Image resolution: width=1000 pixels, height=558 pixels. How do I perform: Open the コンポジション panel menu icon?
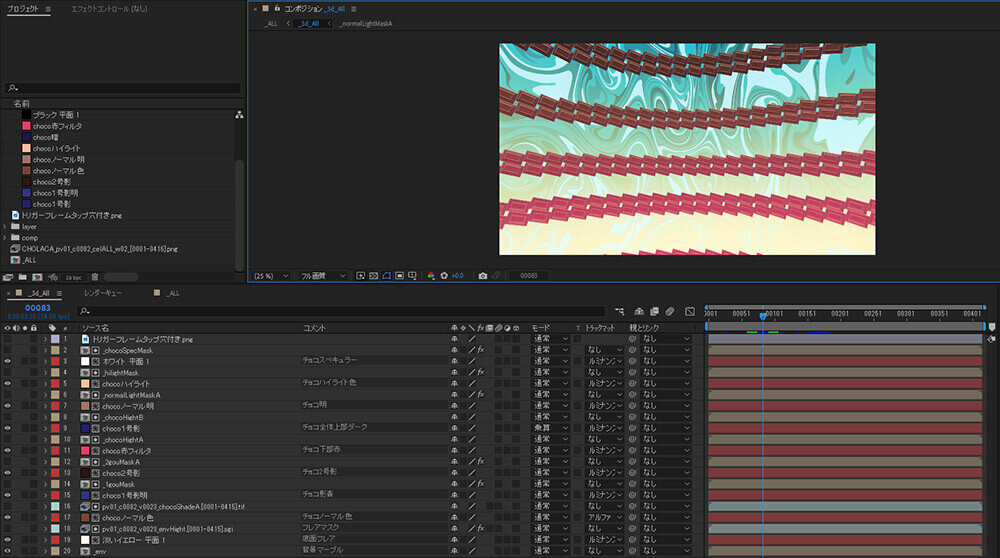click(353, 9)
